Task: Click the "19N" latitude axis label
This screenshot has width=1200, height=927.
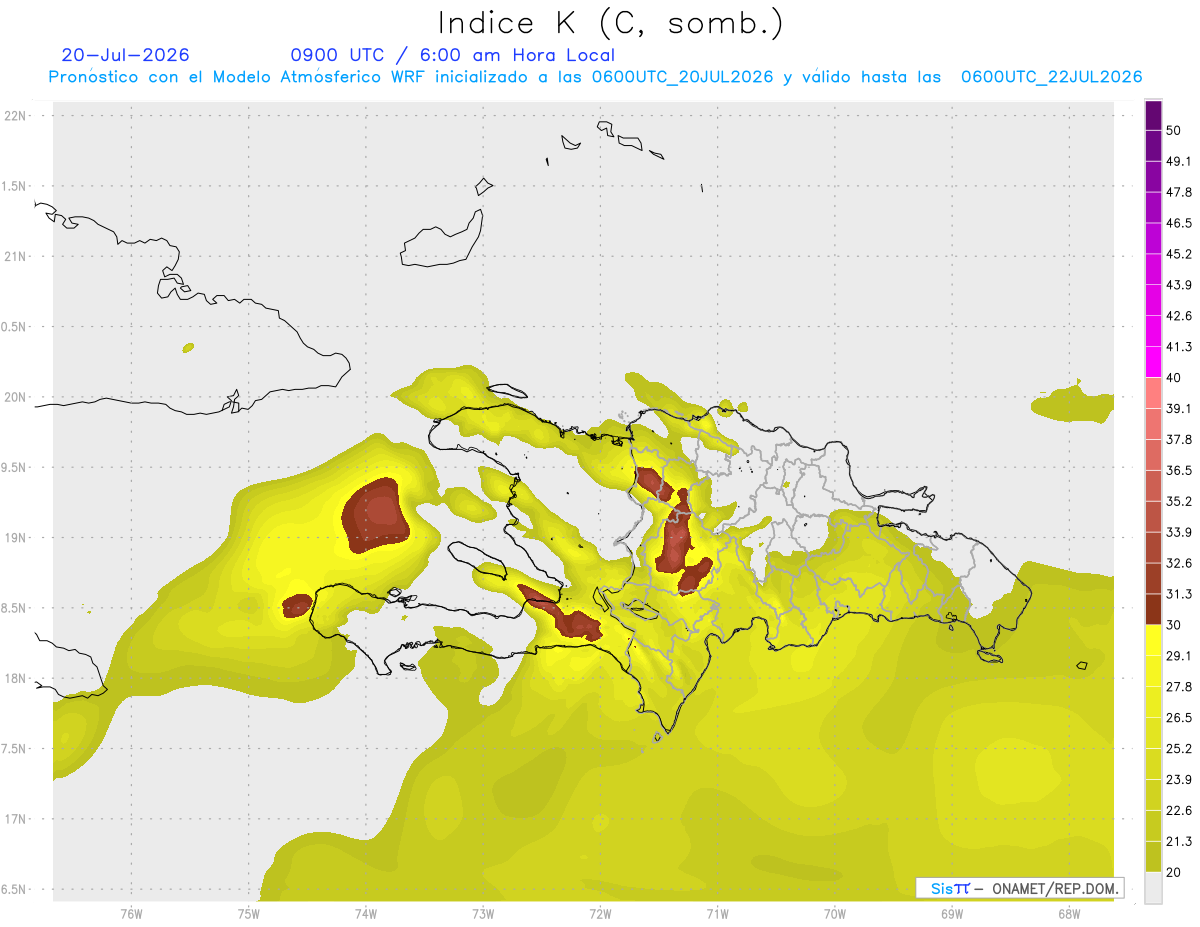Action: (16, 538)
